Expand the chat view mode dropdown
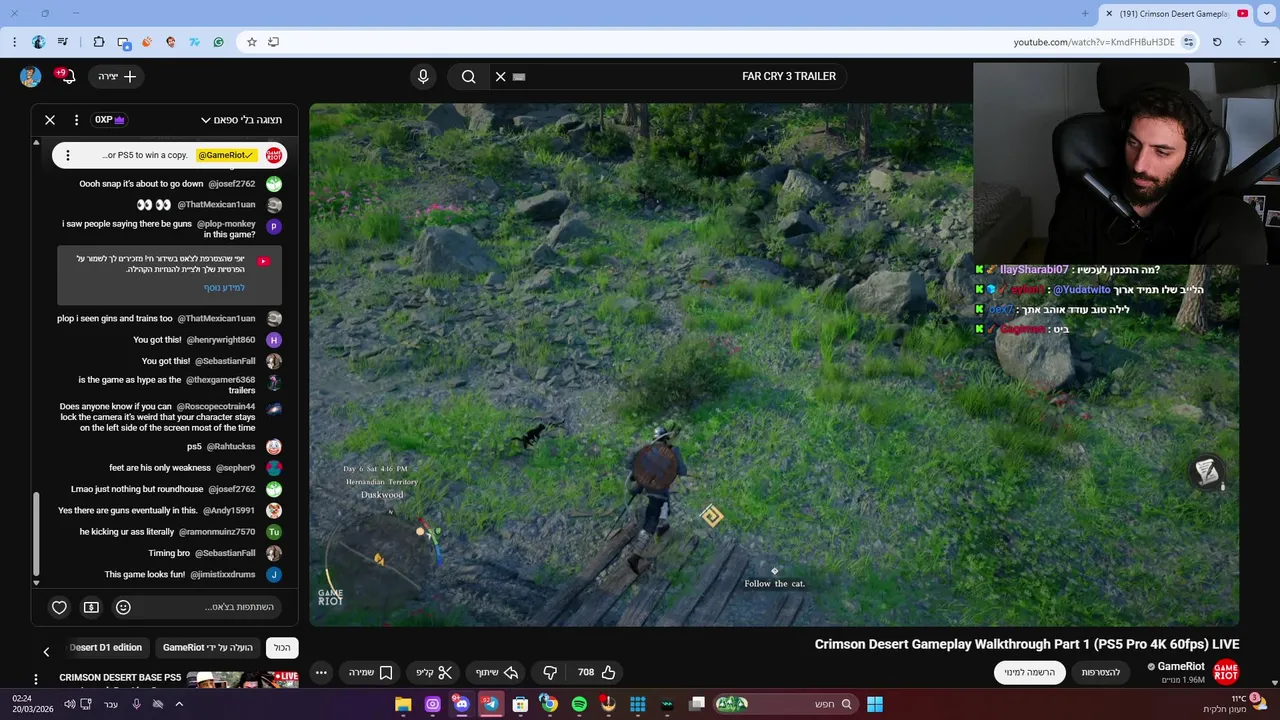This screenshot has width=1280, height=720. (241, 120)
